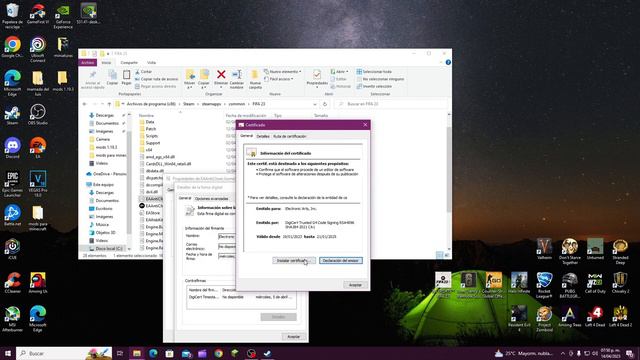
Task: Click Cortar in the ribbon
Action: tap(143, 71)
